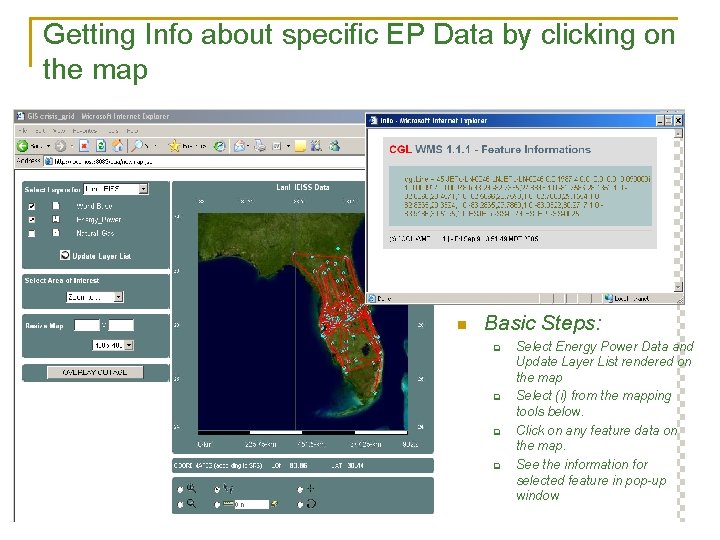Click the recenter crosshair tool icon
Viewport: 720px width, 540px height.
311,489
